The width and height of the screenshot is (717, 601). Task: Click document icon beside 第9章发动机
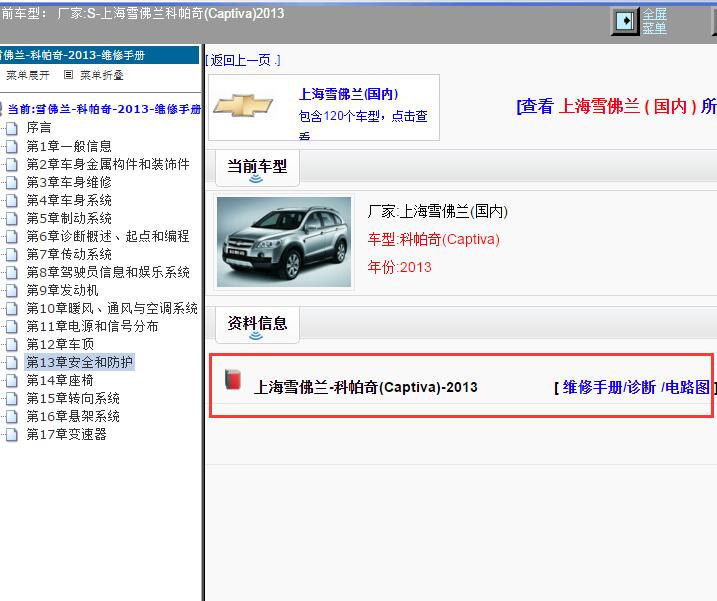(x=12, y=290)
